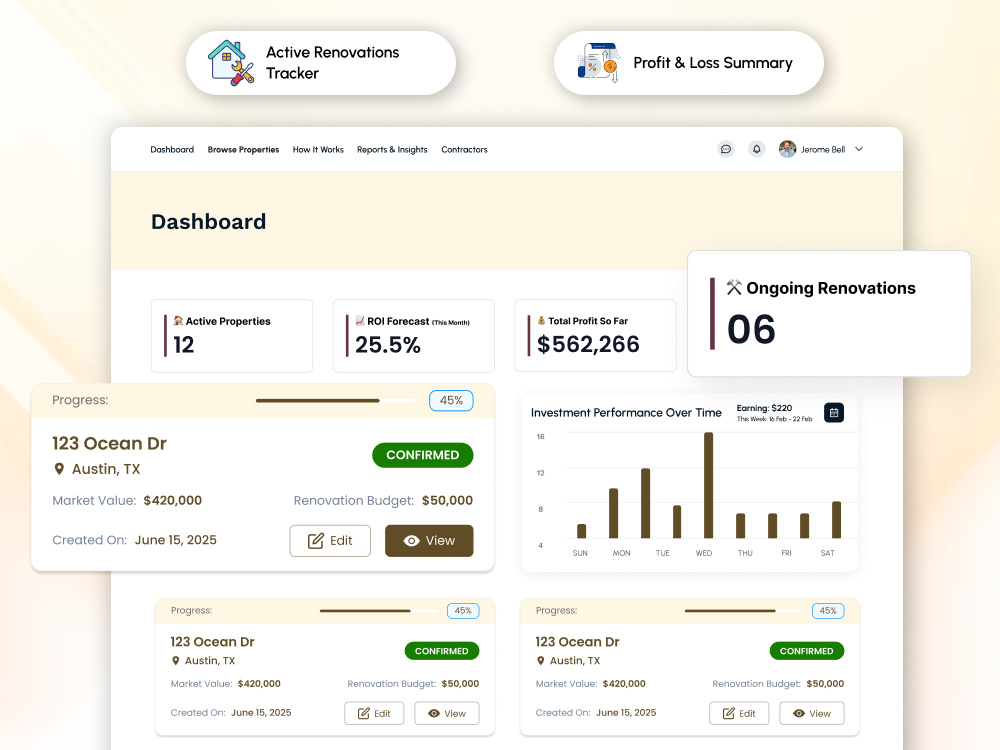Click the large card's June 15, 2025 date
Image resolution: width=1000 pixels, height=750 pixels.
176,540
